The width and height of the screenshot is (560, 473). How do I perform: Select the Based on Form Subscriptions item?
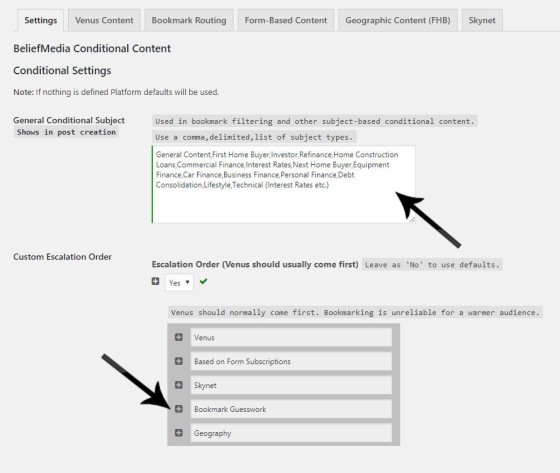(x=291, y=361)
